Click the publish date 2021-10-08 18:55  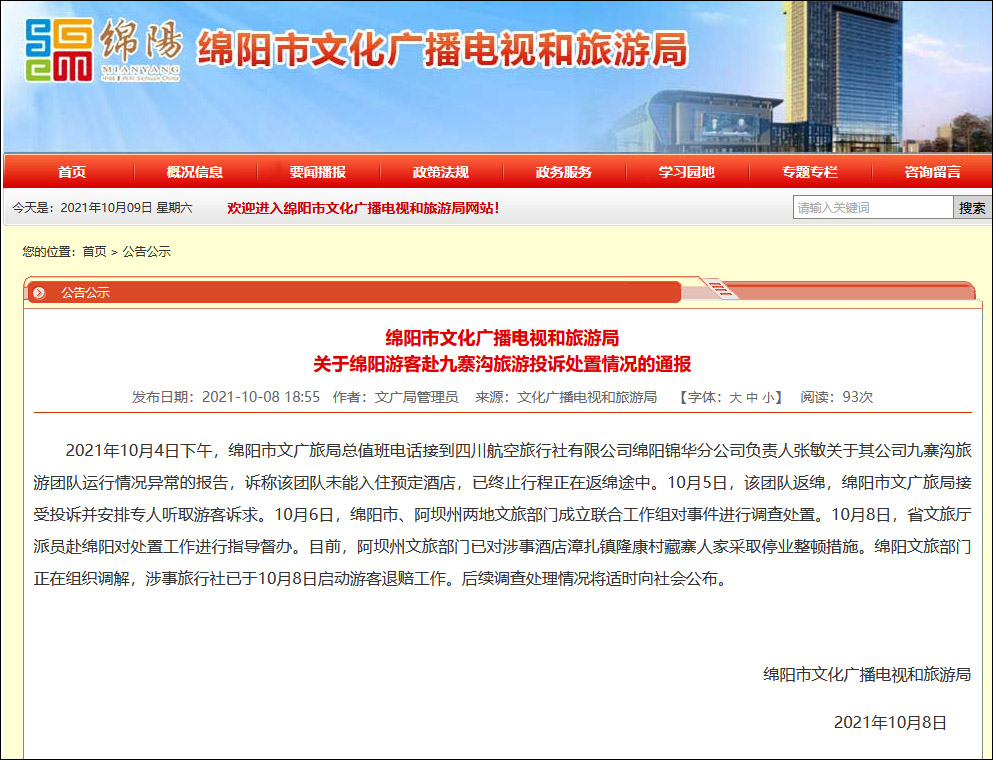(261, 397)
